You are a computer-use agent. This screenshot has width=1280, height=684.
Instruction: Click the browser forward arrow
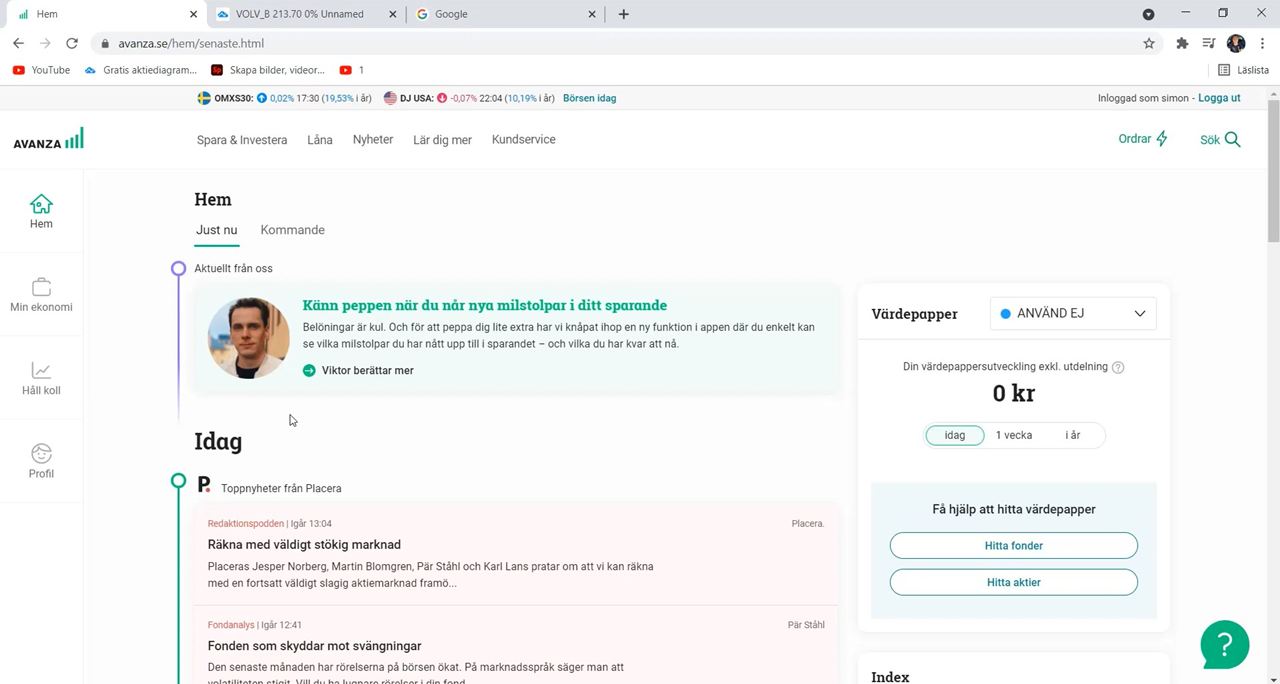pos(45,43)
